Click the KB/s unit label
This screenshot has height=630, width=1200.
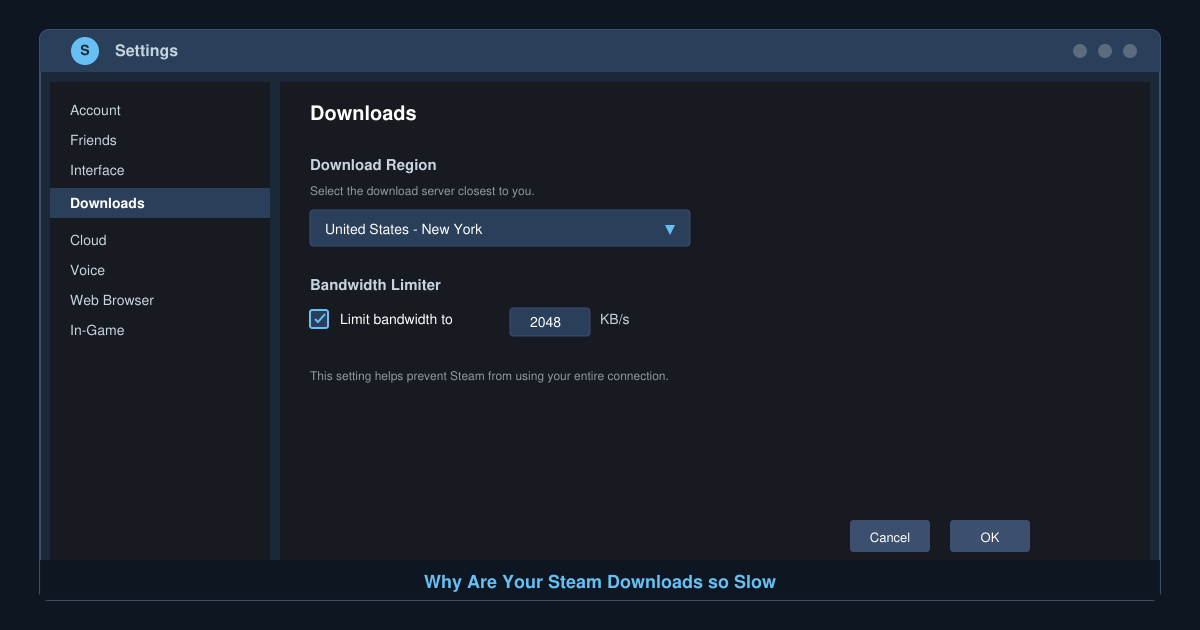[x=614, y=320]
